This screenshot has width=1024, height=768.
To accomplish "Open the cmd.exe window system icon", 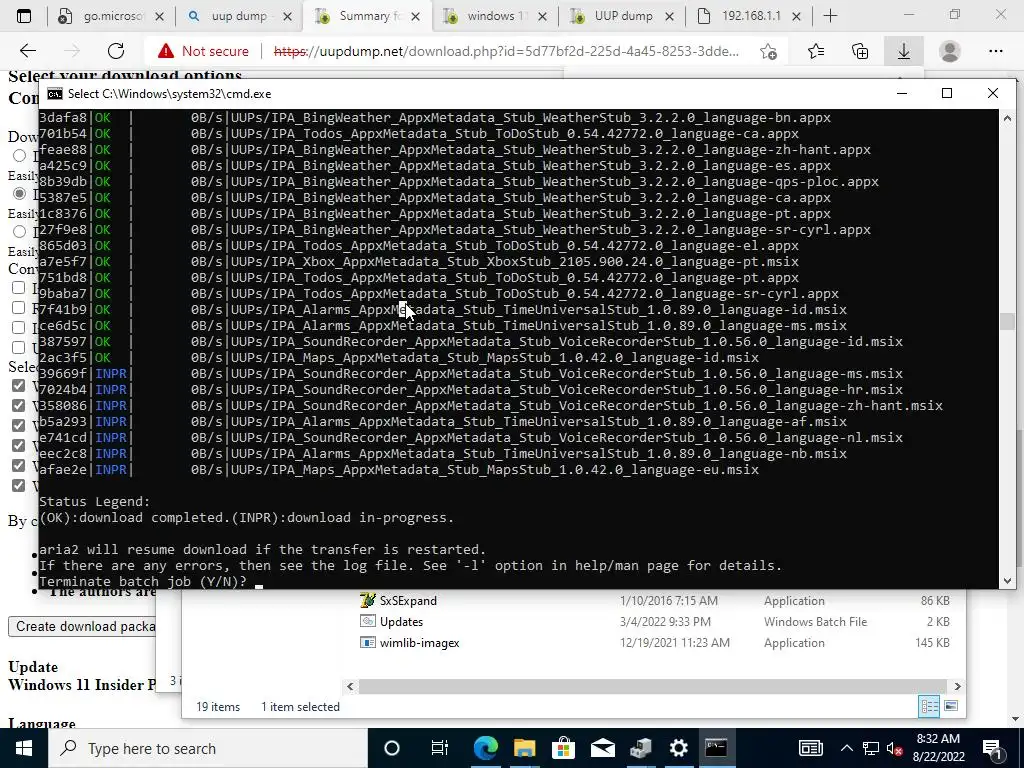I will (55, 94).
